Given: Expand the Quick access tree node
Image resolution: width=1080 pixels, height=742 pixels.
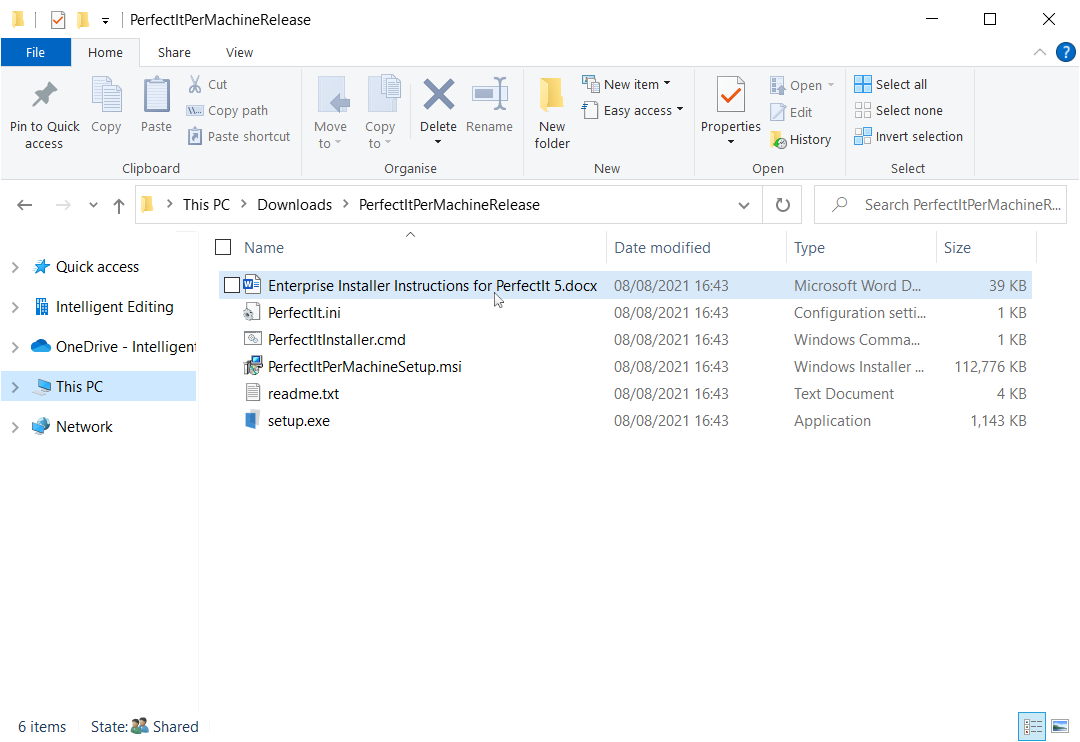Looking at the screenshot, I should pyautogui.click(x=15, y=267).
